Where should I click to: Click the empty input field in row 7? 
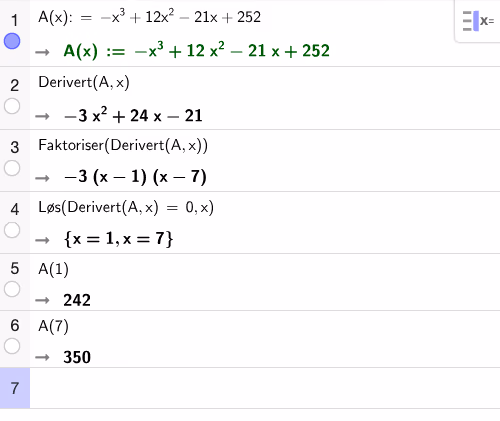coord(265,388)
